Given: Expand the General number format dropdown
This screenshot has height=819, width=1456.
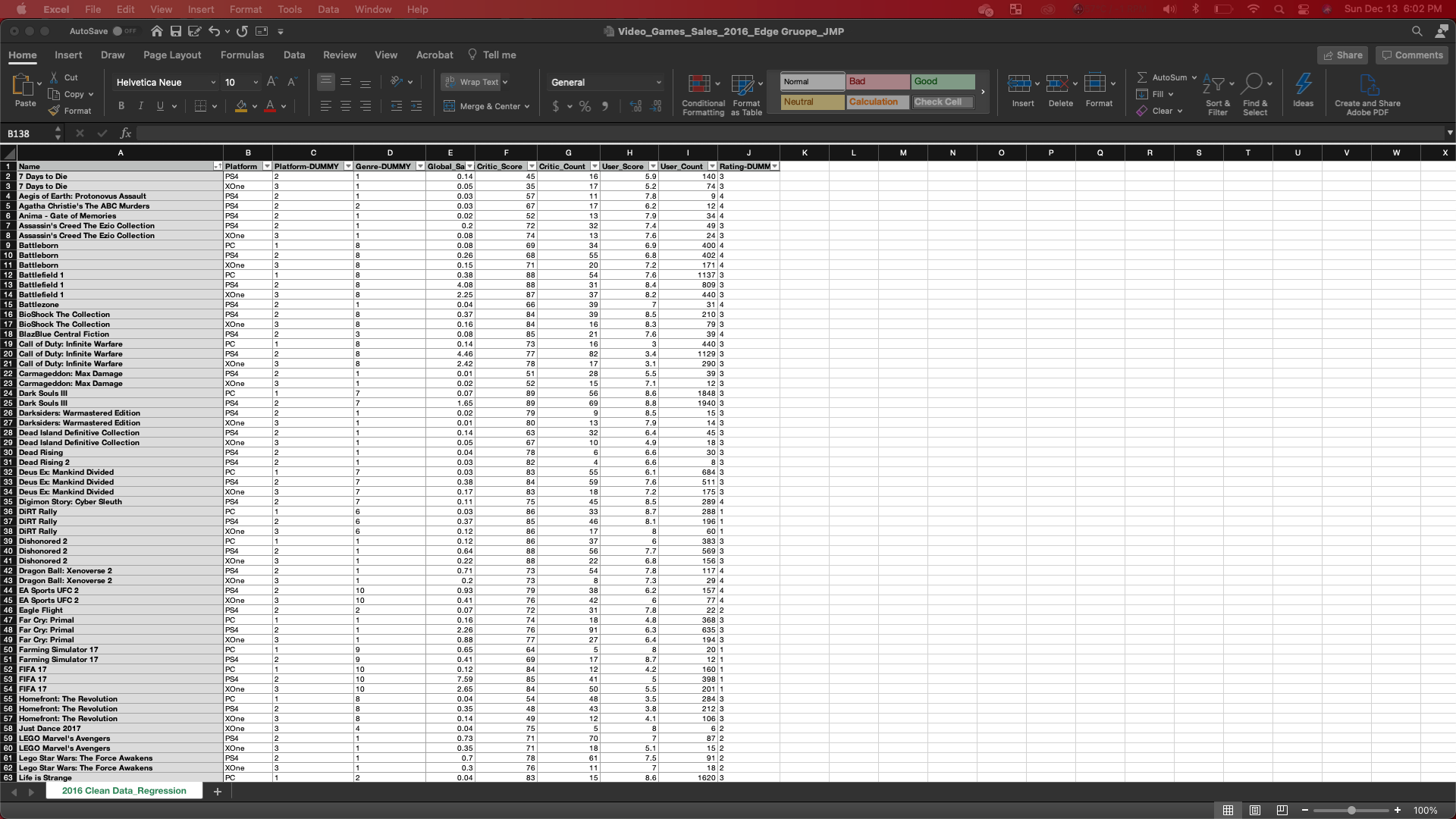Looking at the screenshot, I should point(658,82).
